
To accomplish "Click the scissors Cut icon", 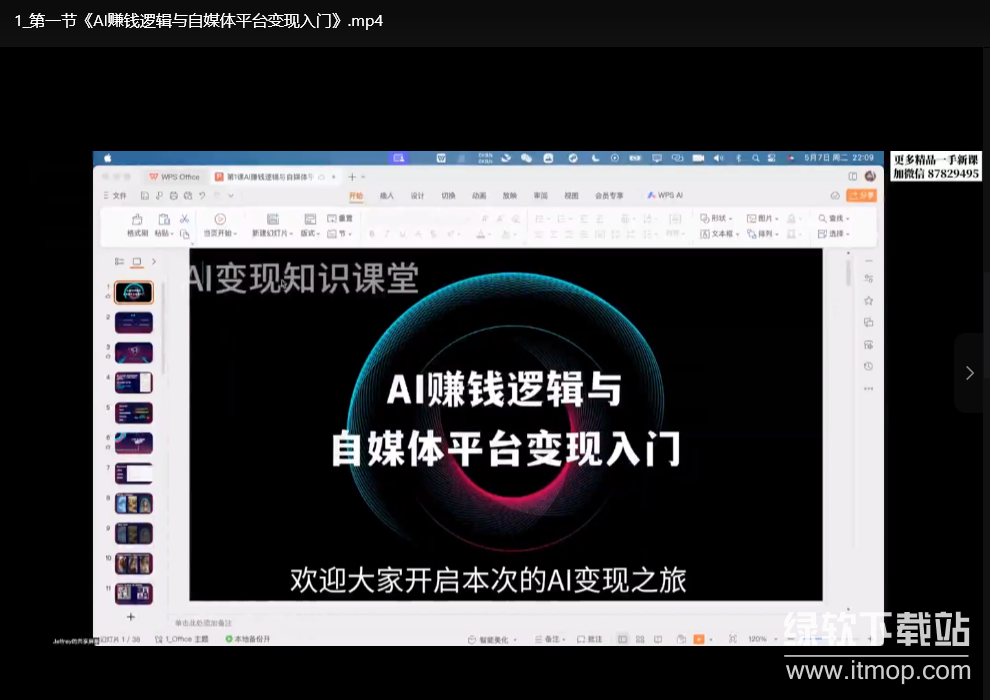I will [x=184, y=218].
